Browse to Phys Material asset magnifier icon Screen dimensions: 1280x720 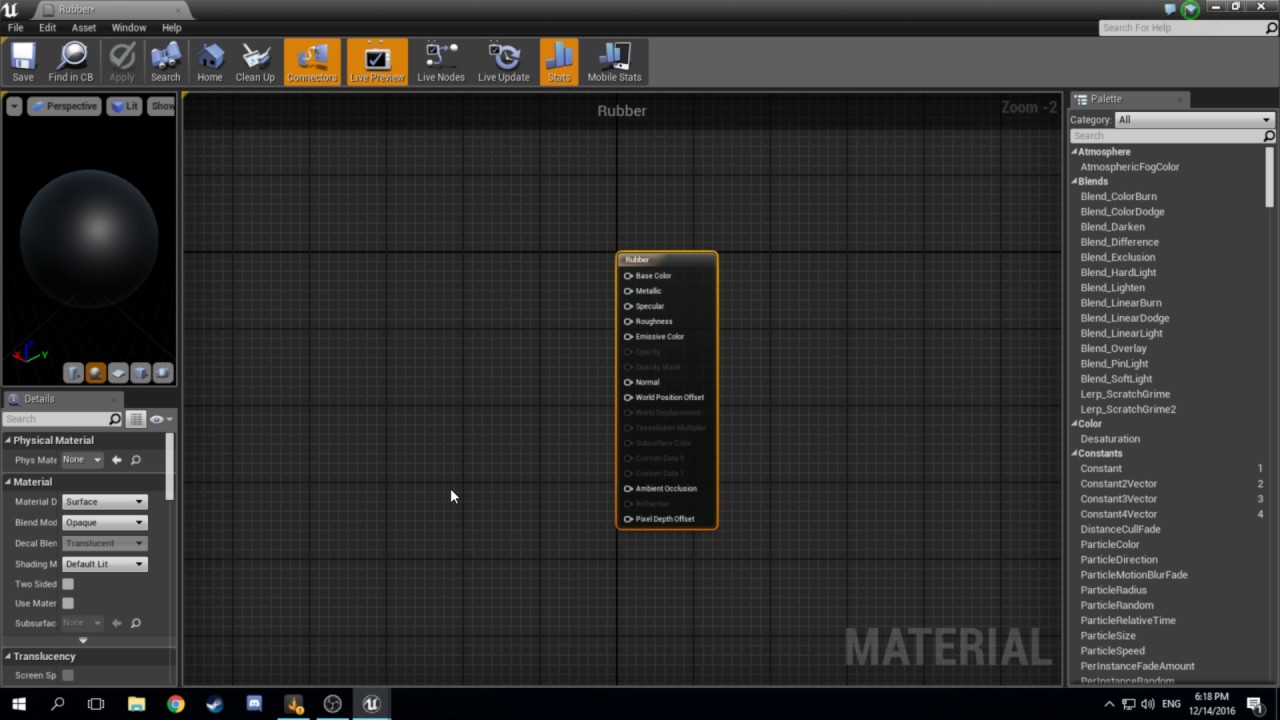pyautogui.click(x=136, y=460)
